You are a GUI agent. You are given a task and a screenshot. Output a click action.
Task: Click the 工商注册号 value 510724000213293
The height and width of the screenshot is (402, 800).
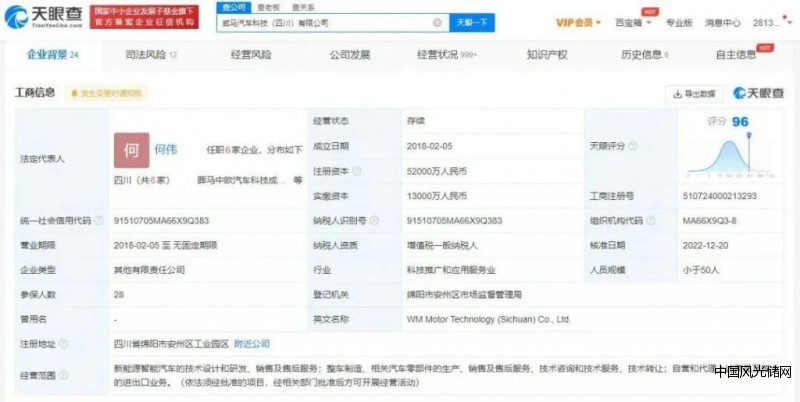(x=720, y=195)
